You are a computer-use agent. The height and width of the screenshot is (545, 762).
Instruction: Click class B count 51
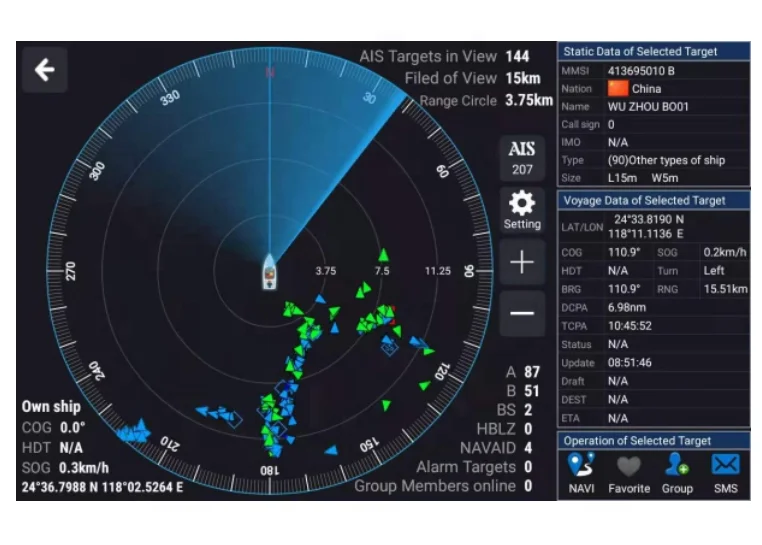pos(532,391)
